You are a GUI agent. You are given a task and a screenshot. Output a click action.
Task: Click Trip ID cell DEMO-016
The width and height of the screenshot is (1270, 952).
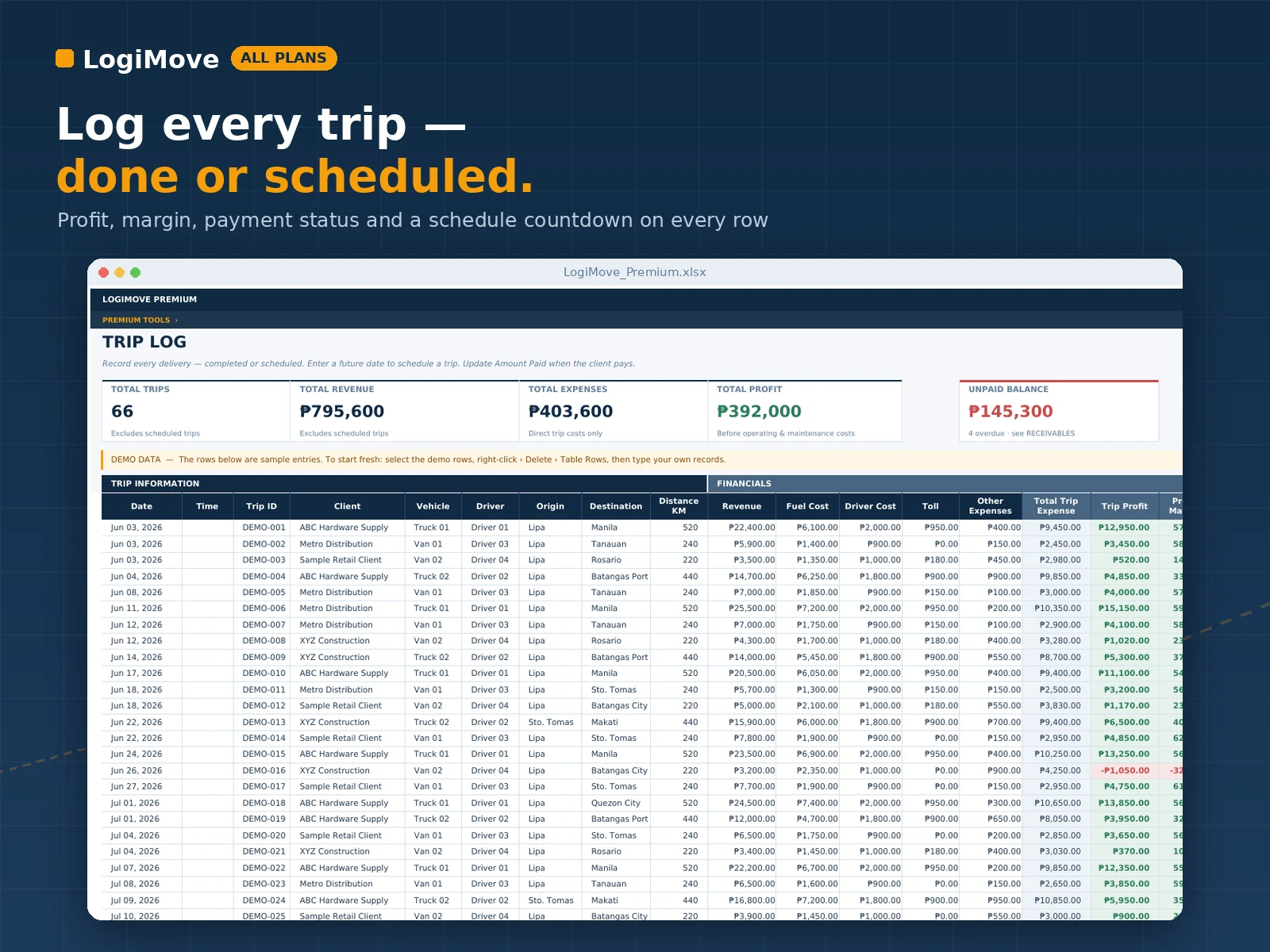pos(264,771)
